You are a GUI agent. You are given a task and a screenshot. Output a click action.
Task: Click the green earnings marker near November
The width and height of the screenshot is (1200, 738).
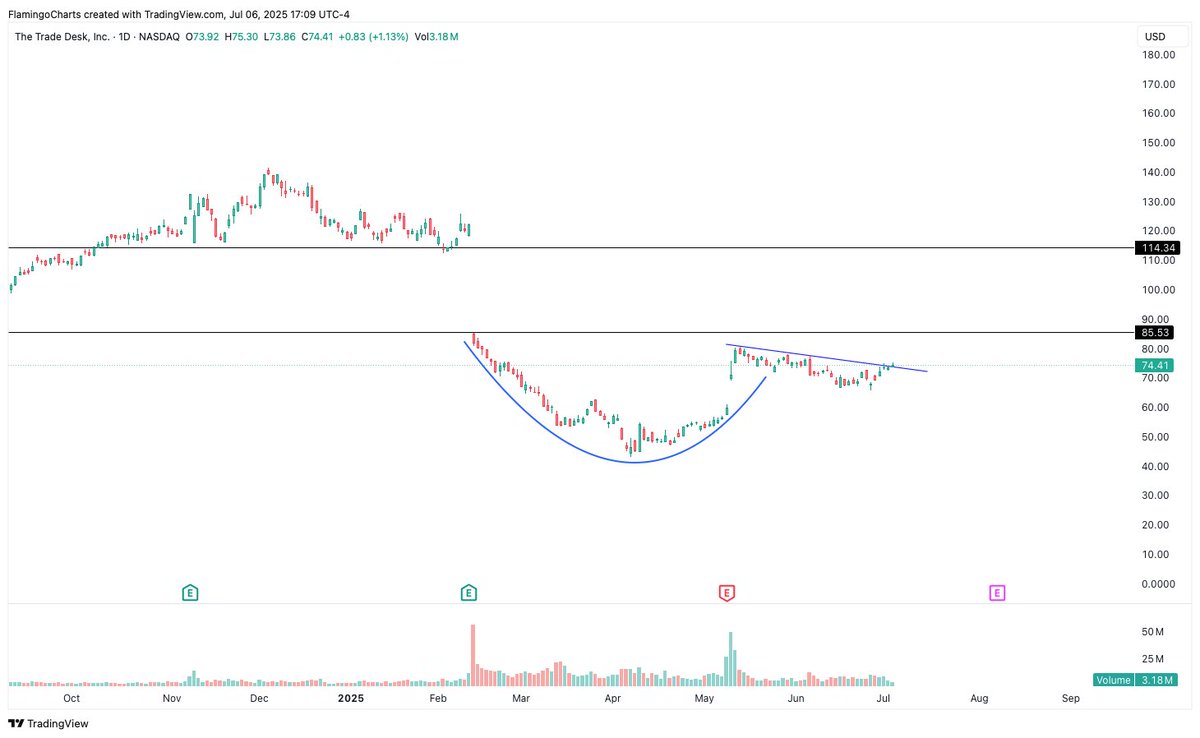[x=190, y=593]
